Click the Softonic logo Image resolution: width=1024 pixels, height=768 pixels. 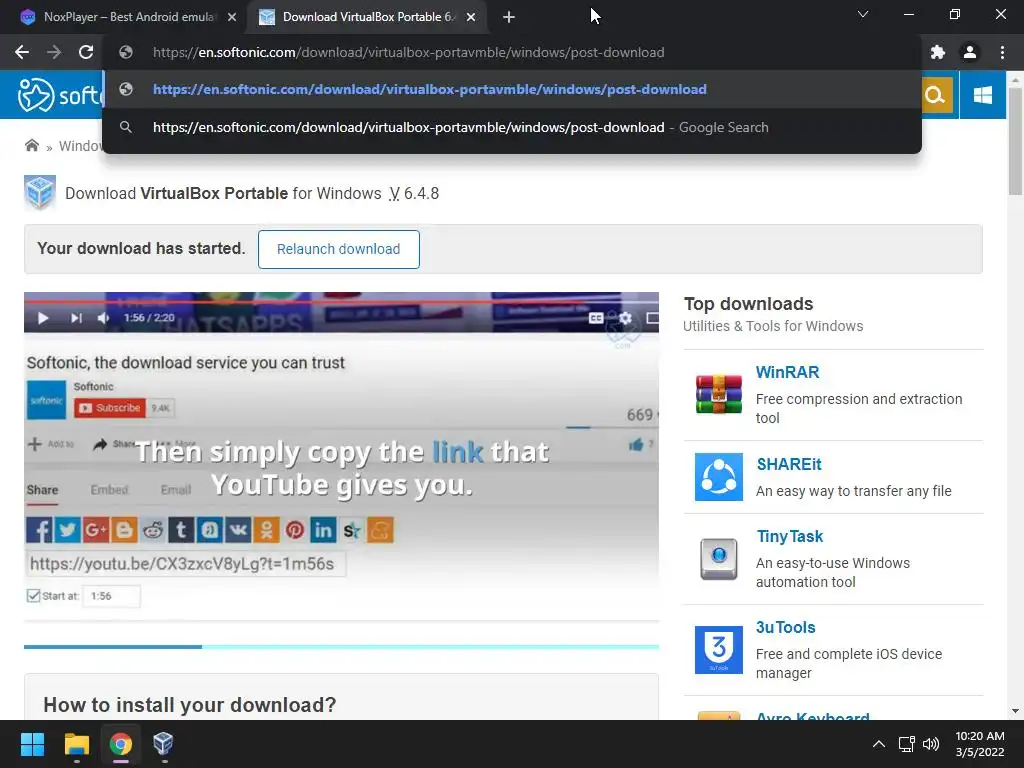pos(59,95)
